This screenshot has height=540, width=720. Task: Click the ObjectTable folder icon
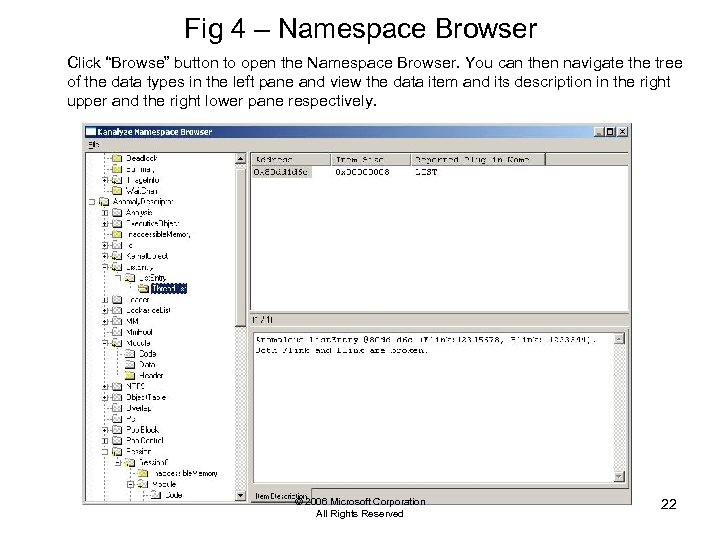[x=117, y=397]
